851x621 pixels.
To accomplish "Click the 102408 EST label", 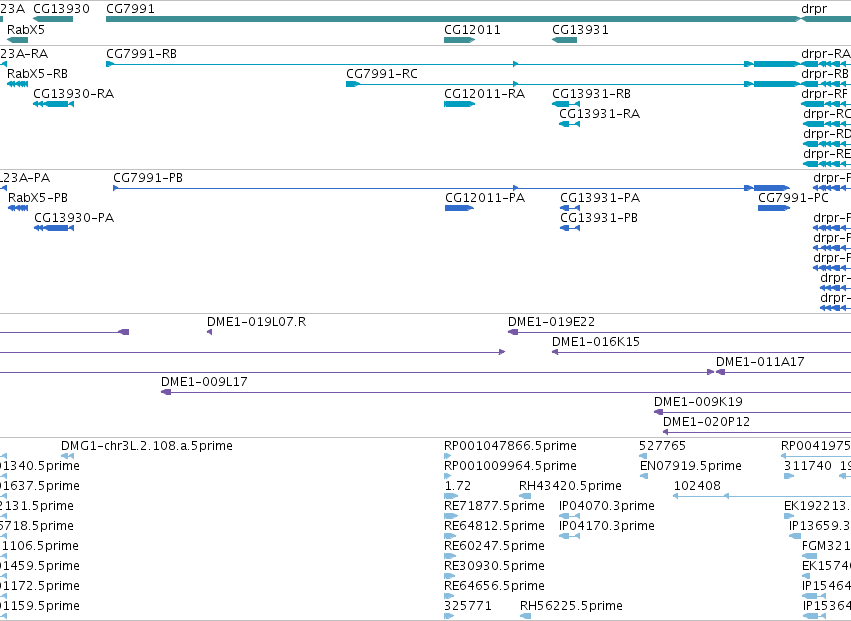I will pos(697,486).
